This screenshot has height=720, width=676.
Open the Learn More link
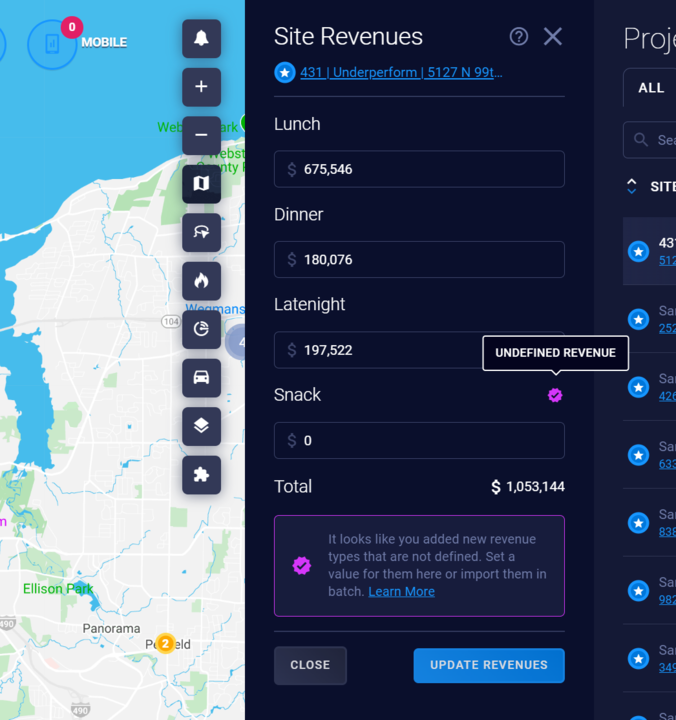tap(401, 591)
